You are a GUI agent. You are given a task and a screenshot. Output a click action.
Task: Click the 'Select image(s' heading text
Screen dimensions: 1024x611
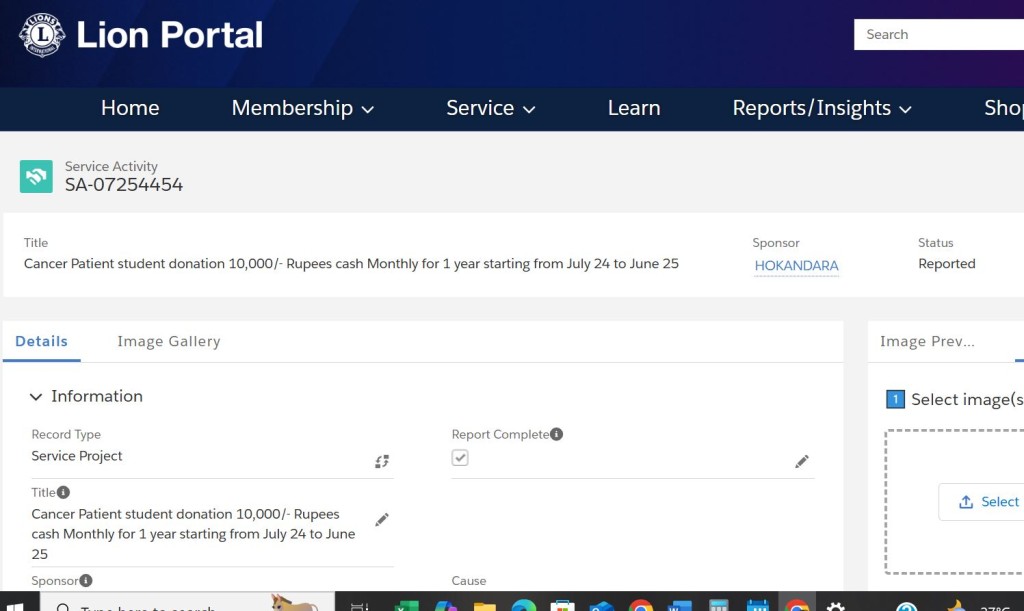coord(967,400)
